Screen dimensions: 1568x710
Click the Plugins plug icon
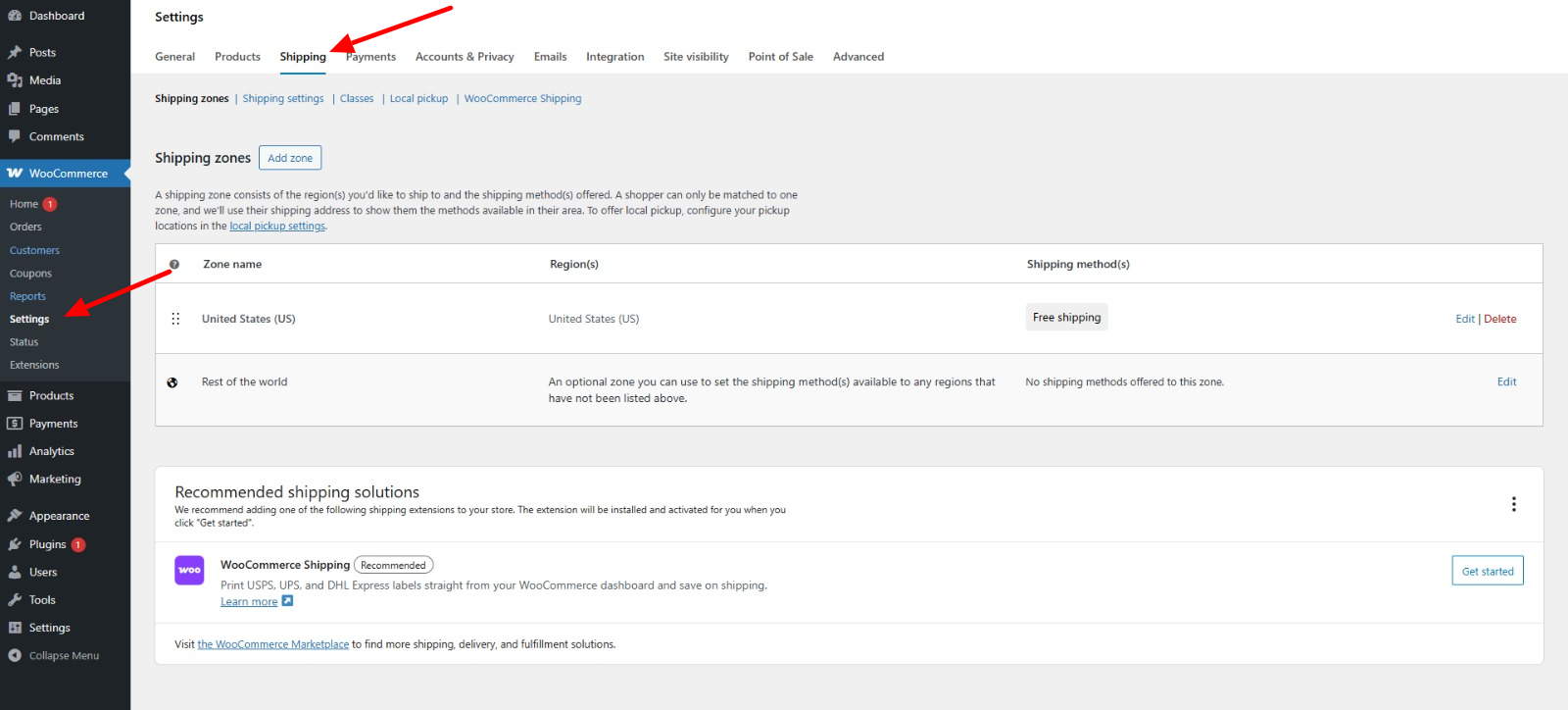(15, 544)
